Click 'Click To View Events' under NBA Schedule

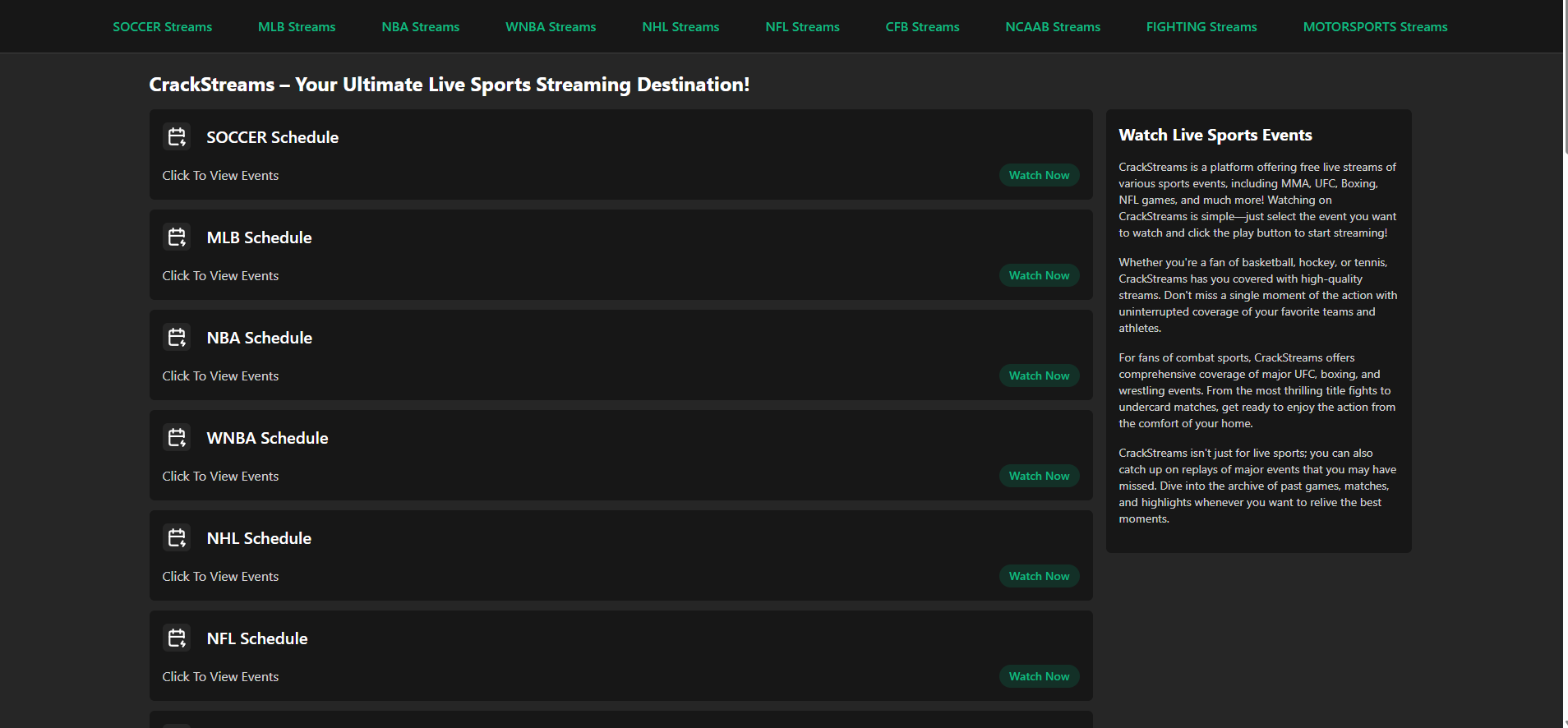pos(220,376)
